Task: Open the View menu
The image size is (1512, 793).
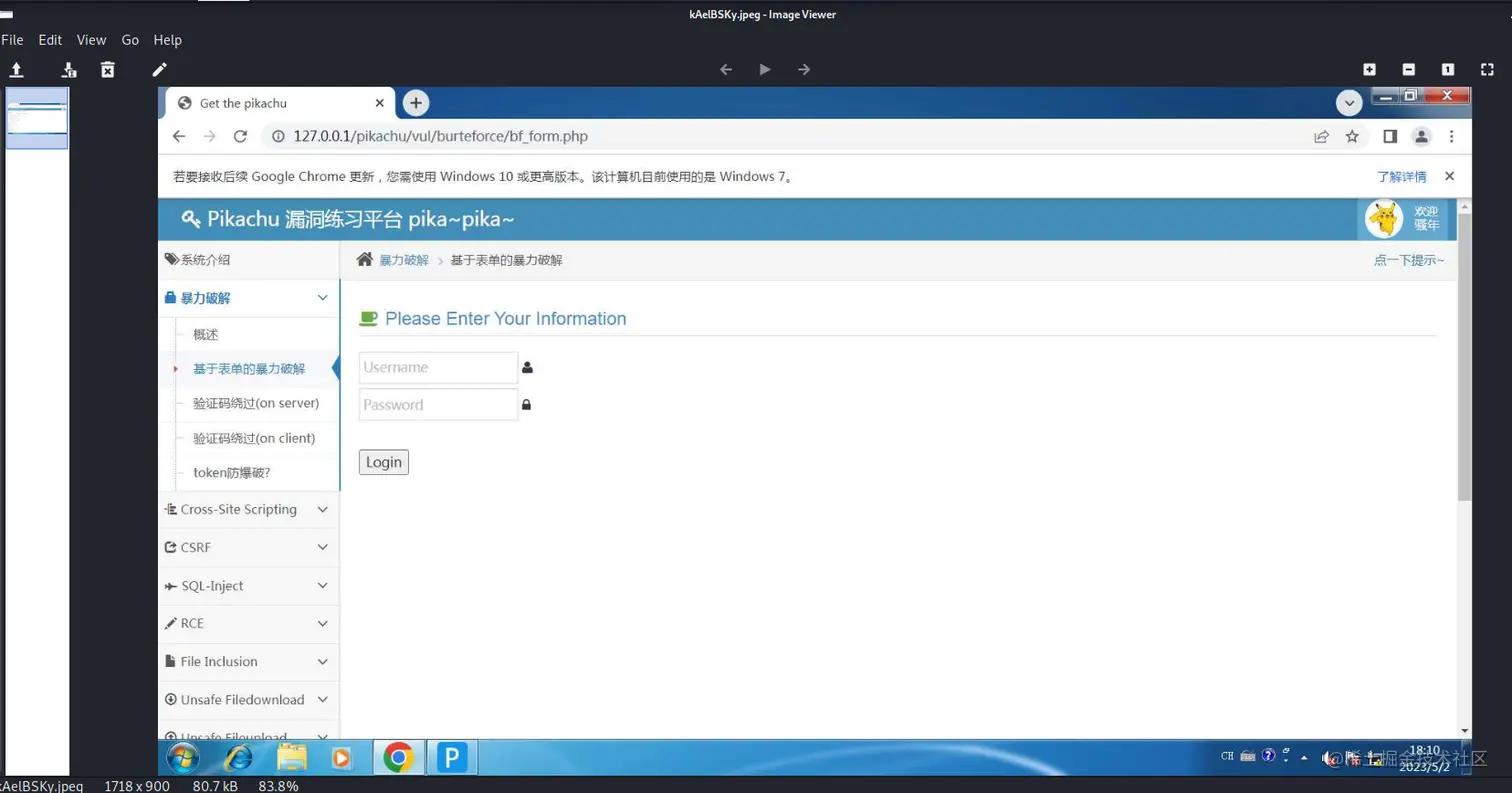Action: click(x=91, y=40)
